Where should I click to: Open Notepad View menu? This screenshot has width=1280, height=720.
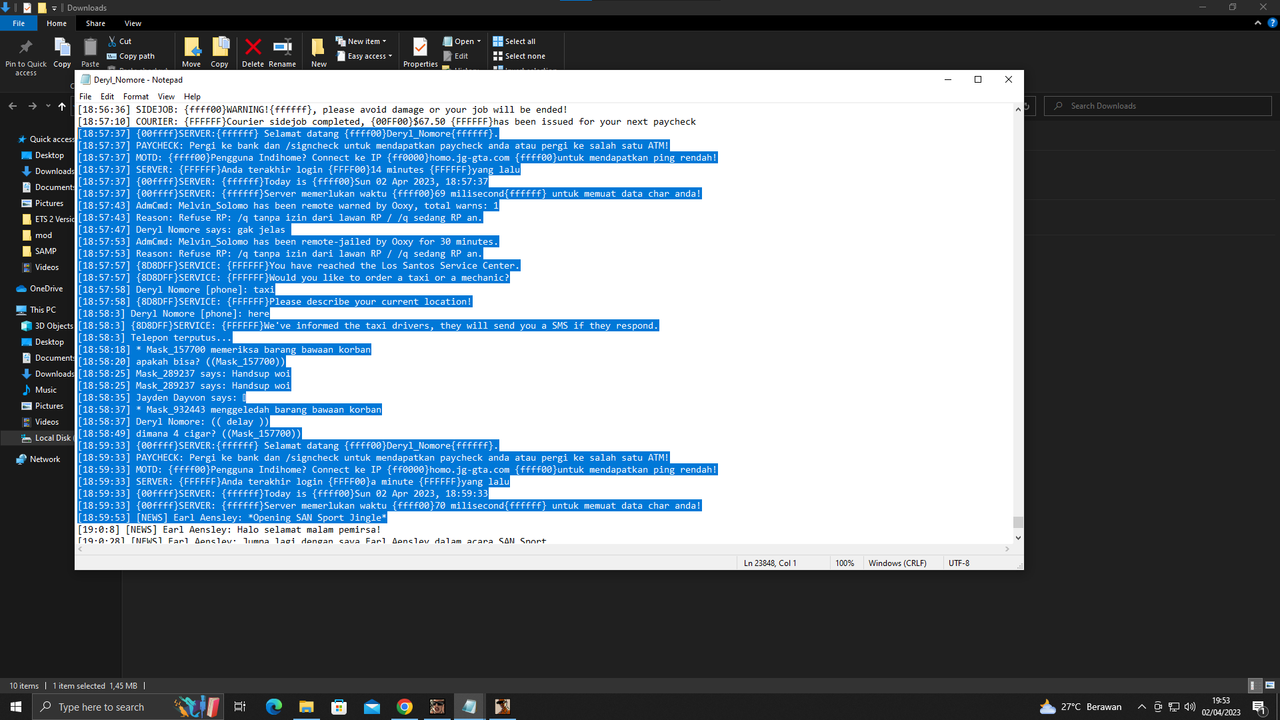tap(166, 97)
